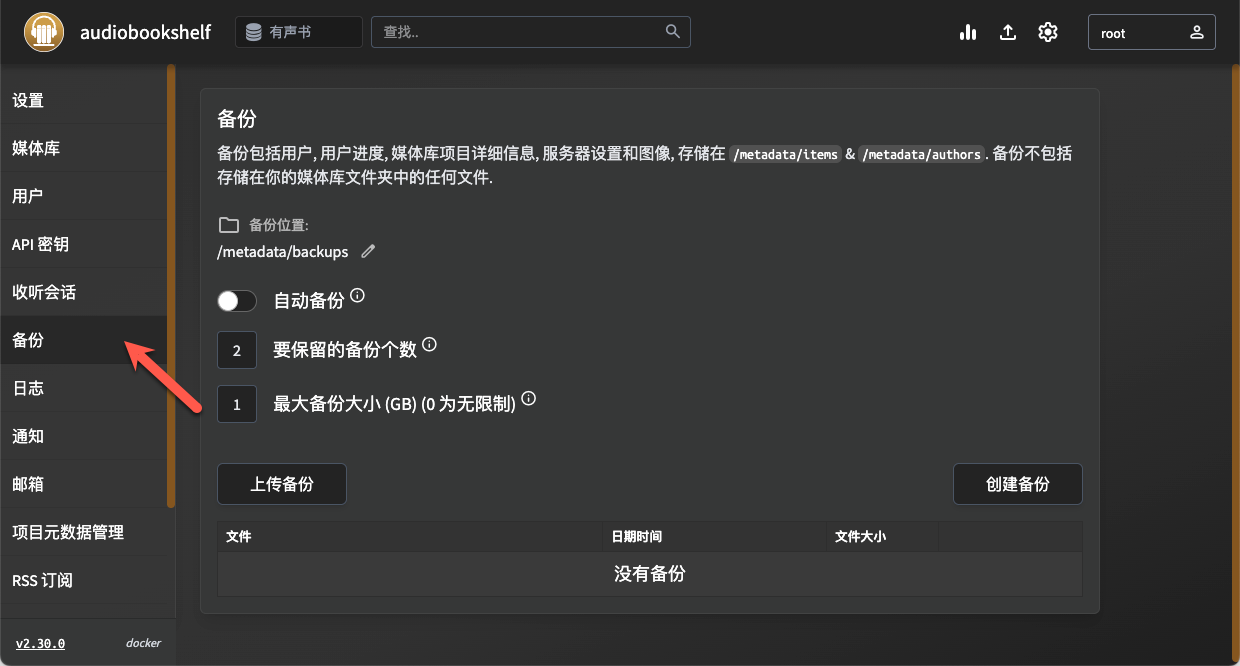Click the person icon beside root
Screen dimensions: 1240x666
(x=1197, y=32)
